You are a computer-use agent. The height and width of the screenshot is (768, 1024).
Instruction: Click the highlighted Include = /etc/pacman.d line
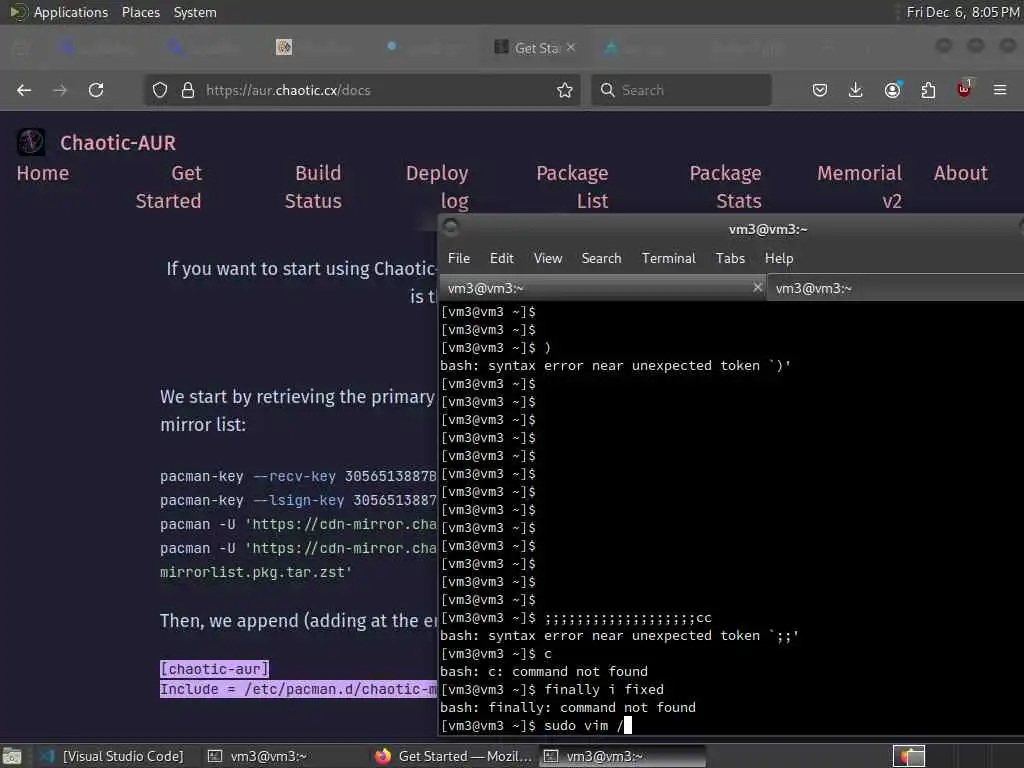click(298, 689)
